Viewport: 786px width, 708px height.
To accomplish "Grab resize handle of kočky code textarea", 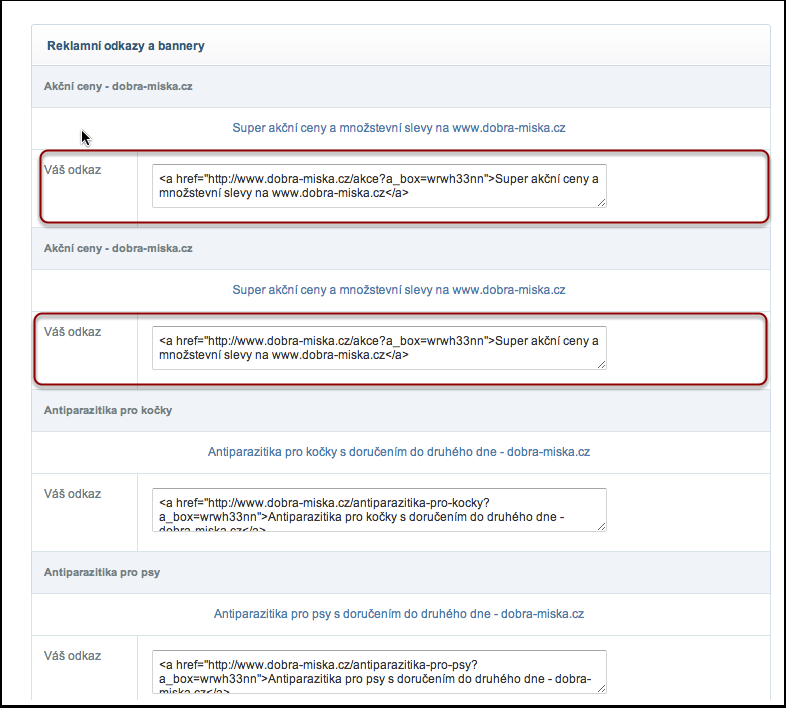I will click(x=602, y=526).
